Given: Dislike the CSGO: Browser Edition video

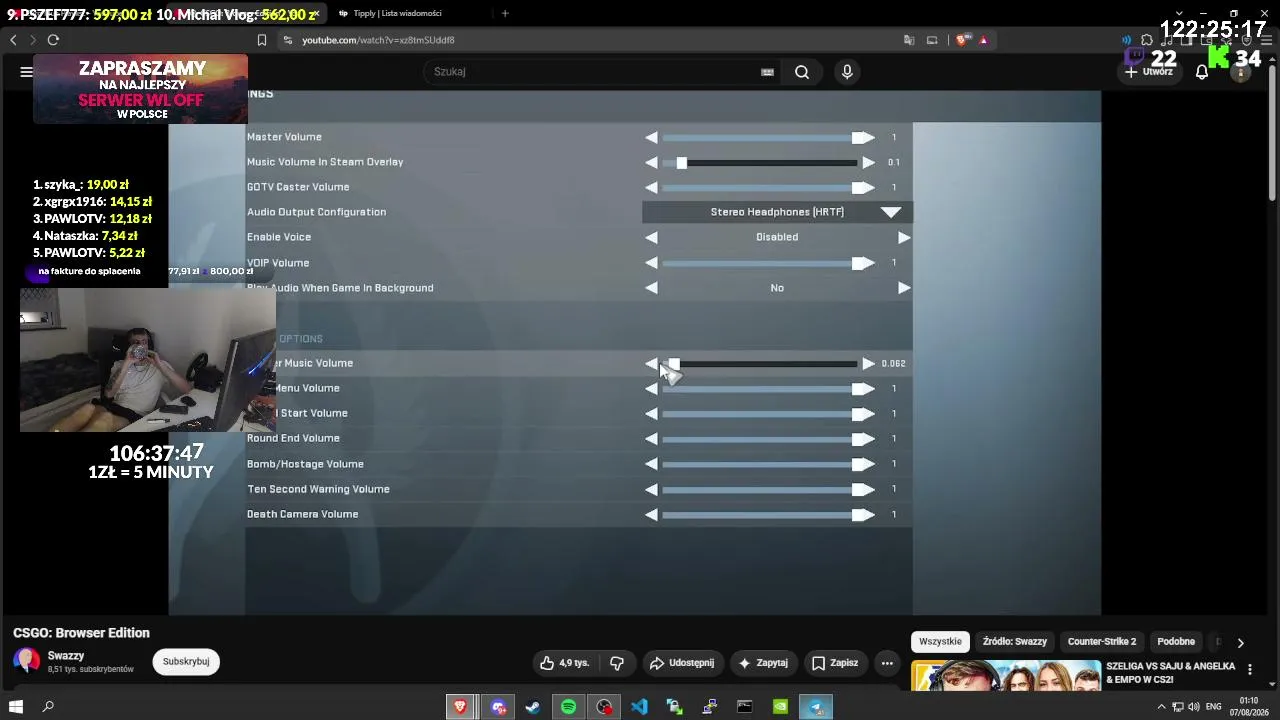Looking at the screenshot, I should click(617, 663).
